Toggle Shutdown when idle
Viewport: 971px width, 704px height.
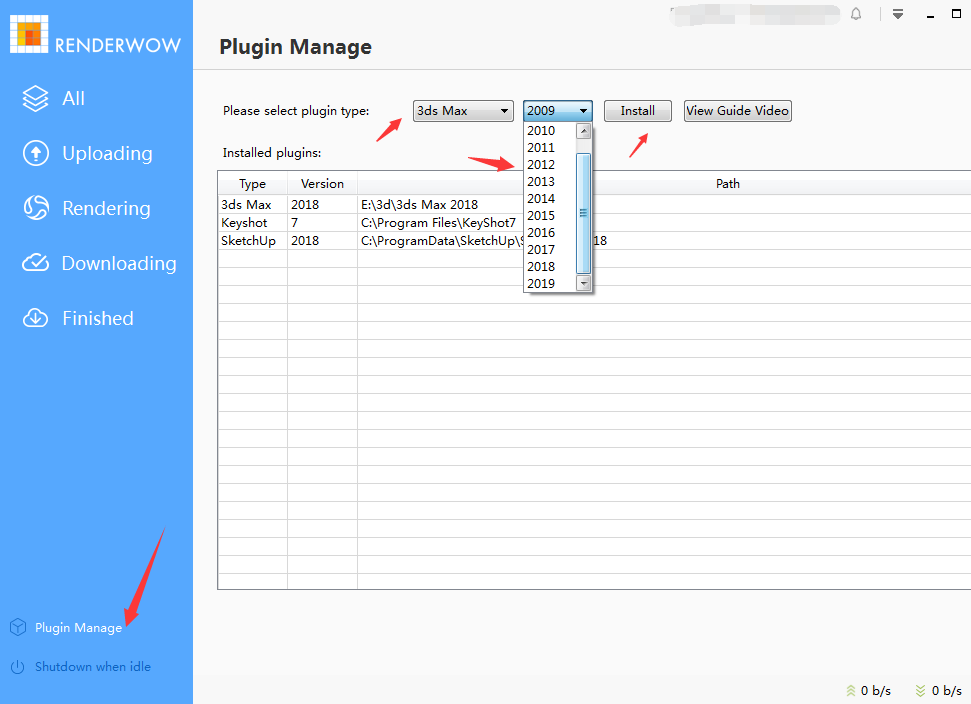pos(93,667)
